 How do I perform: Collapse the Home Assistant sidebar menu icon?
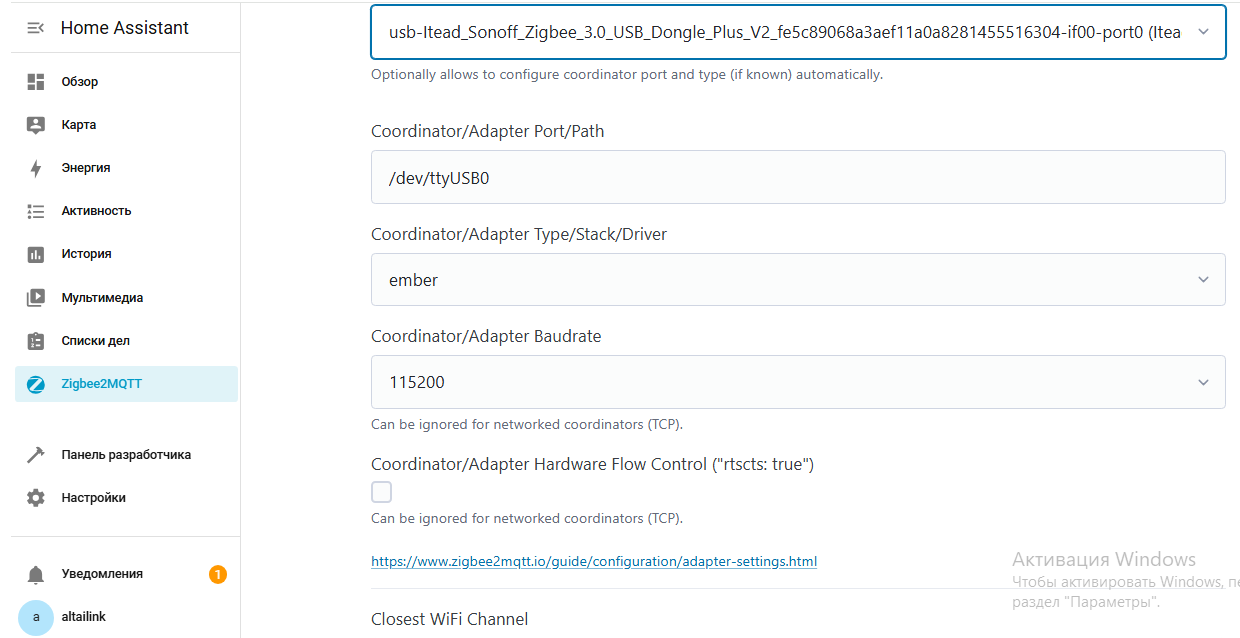click(x=35, y=28)
